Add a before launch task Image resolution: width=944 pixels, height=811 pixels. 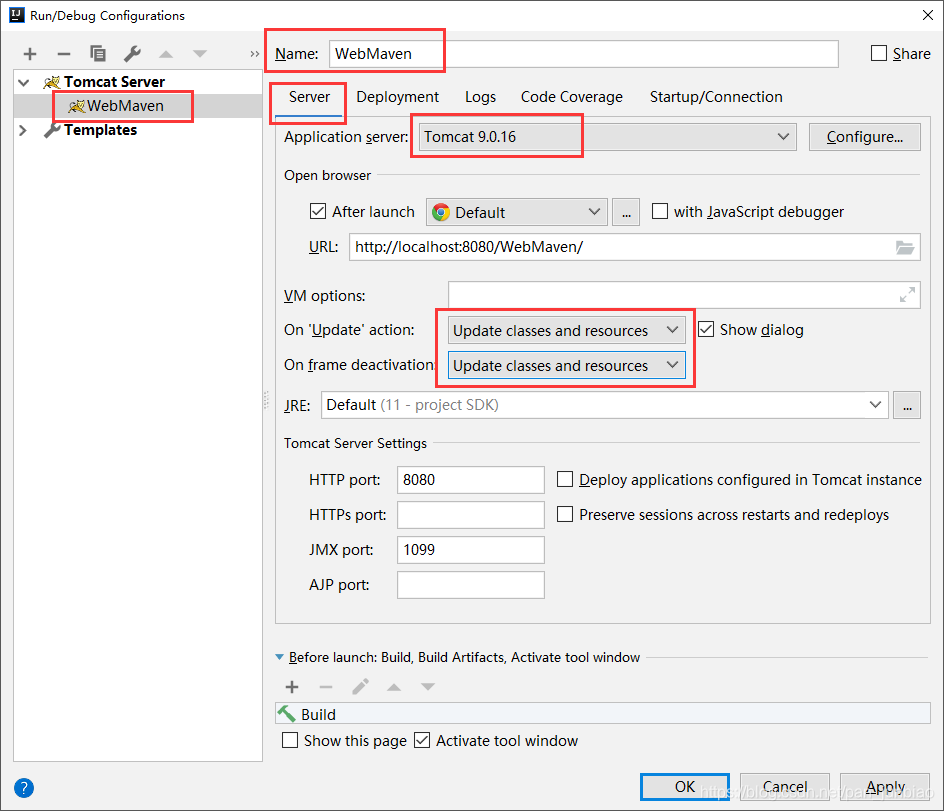coord(292,687)
